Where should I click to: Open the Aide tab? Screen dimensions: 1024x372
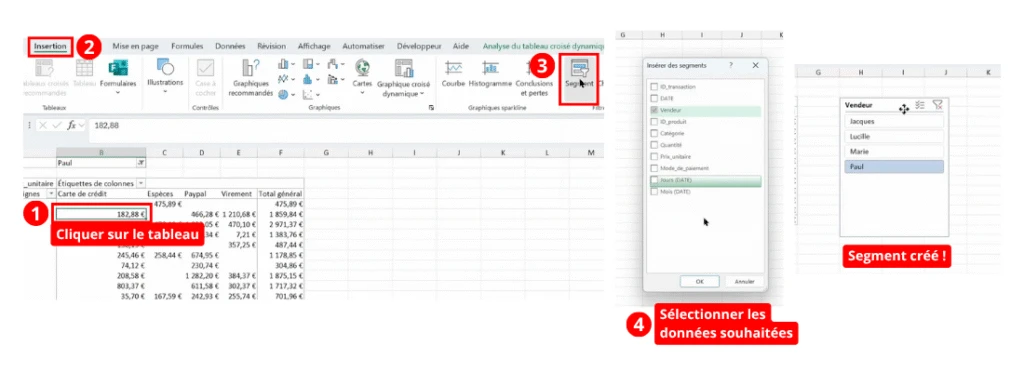click(x=461, y=46)
